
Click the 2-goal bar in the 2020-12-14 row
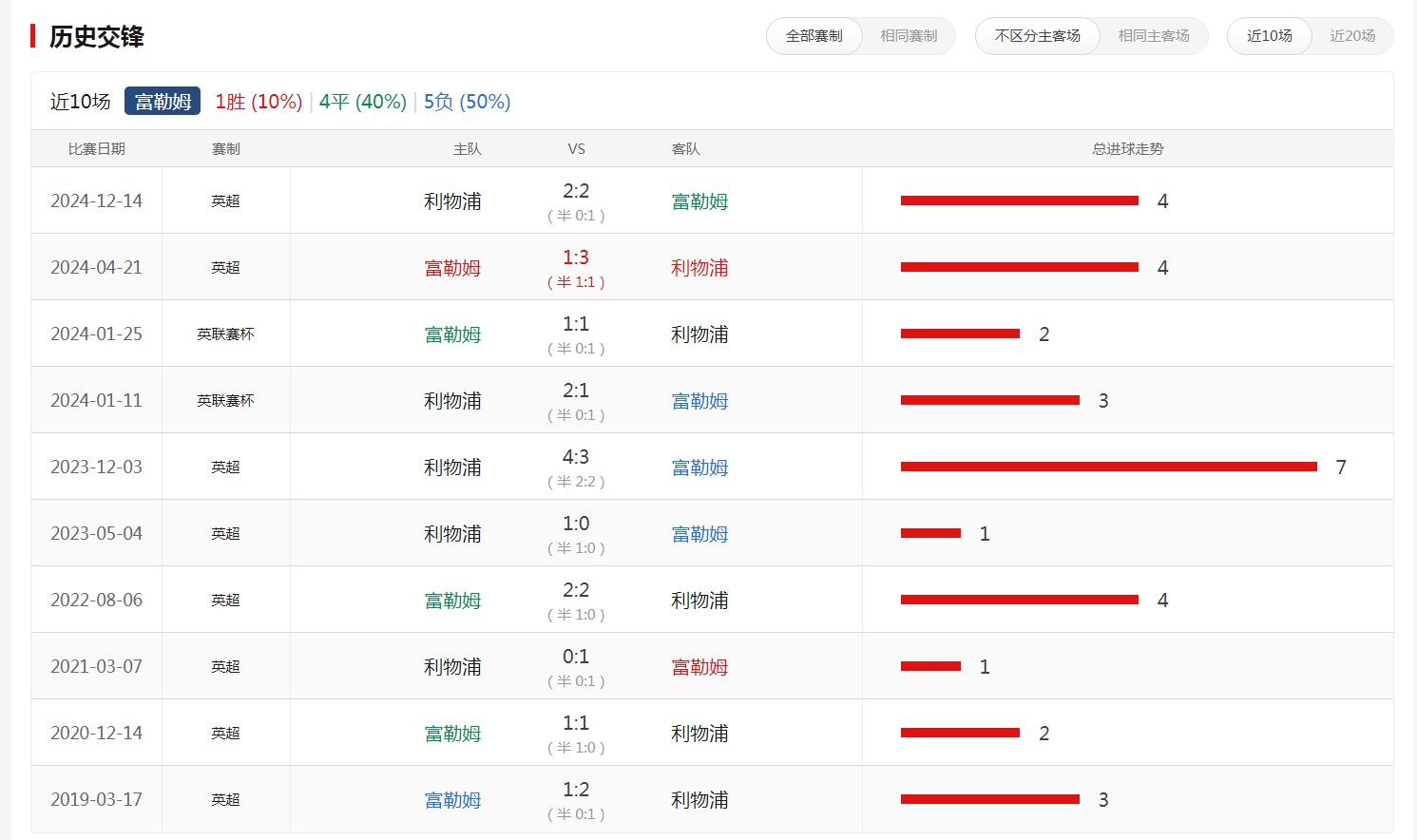(x=960, y=733)
